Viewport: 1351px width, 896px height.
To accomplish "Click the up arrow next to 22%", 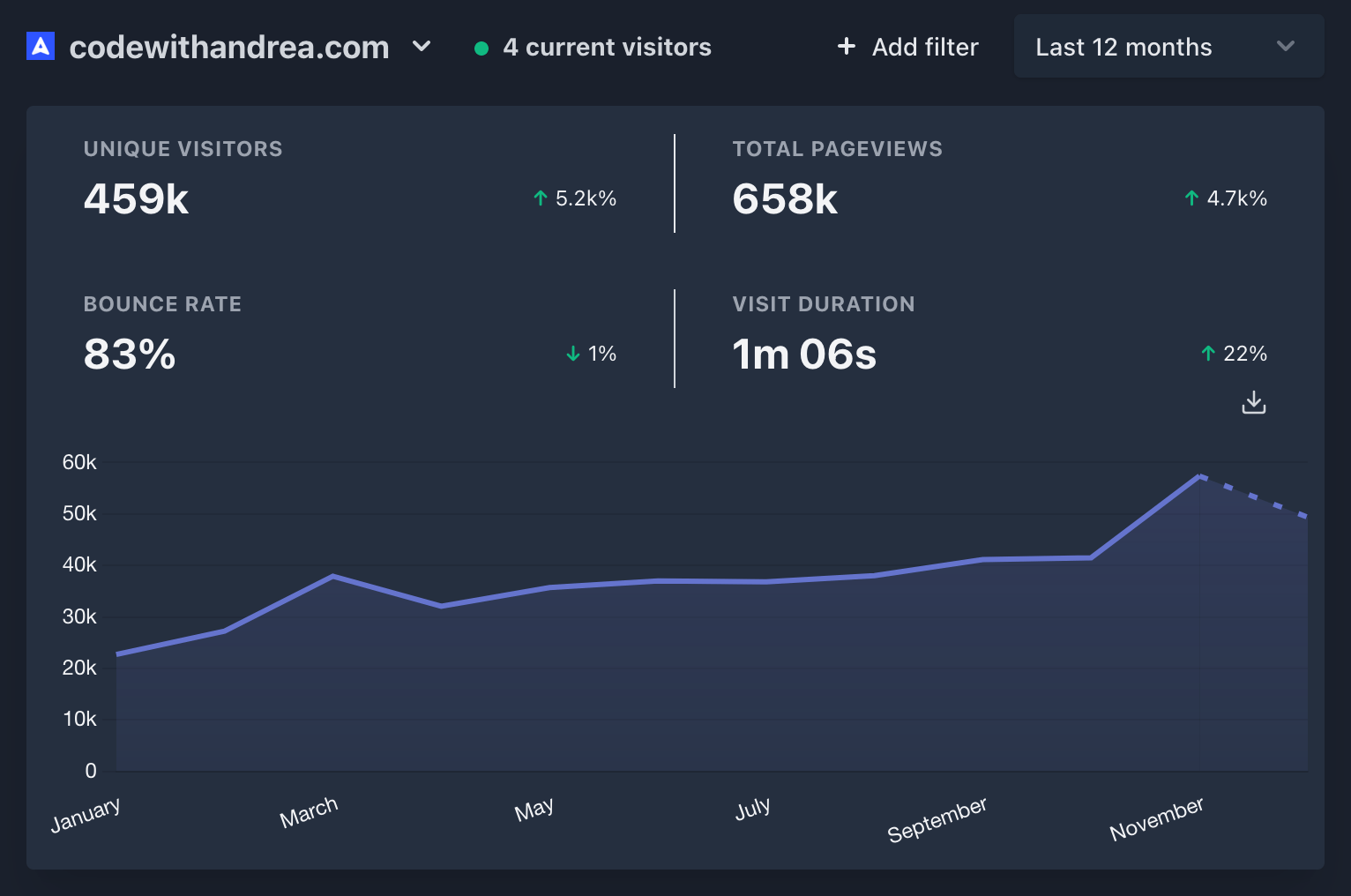I will pyautogui.click(x=1206, y=354).
